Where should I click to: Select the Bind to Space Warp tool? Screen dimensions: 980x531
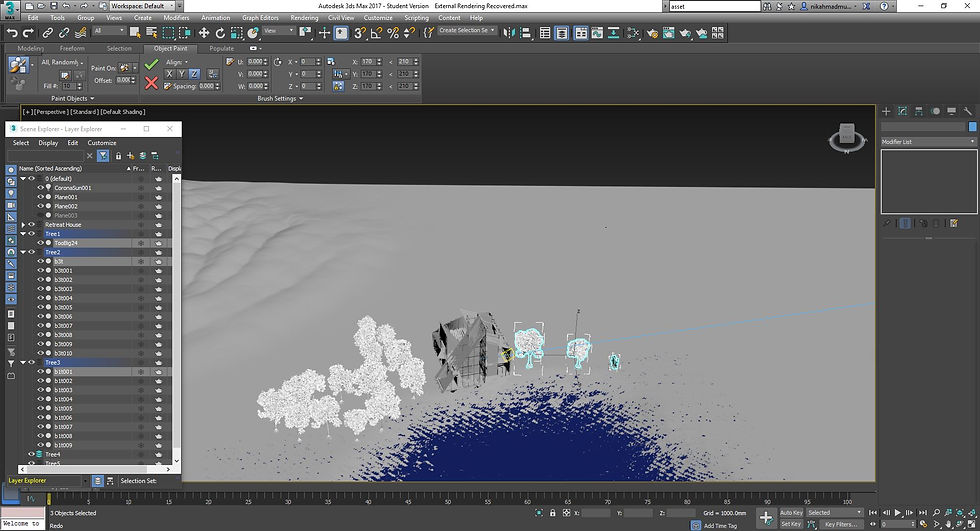tap(80, 32)
